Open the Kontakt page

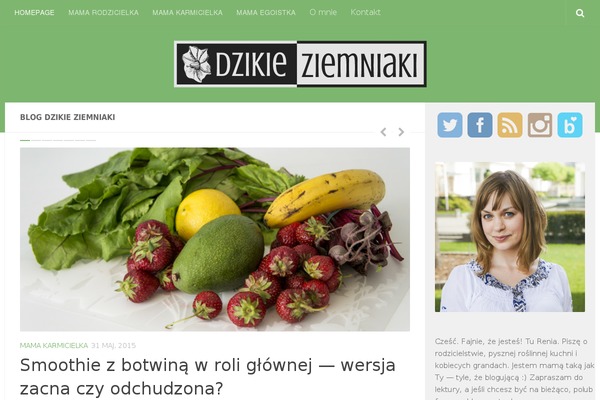click(365, 12)
